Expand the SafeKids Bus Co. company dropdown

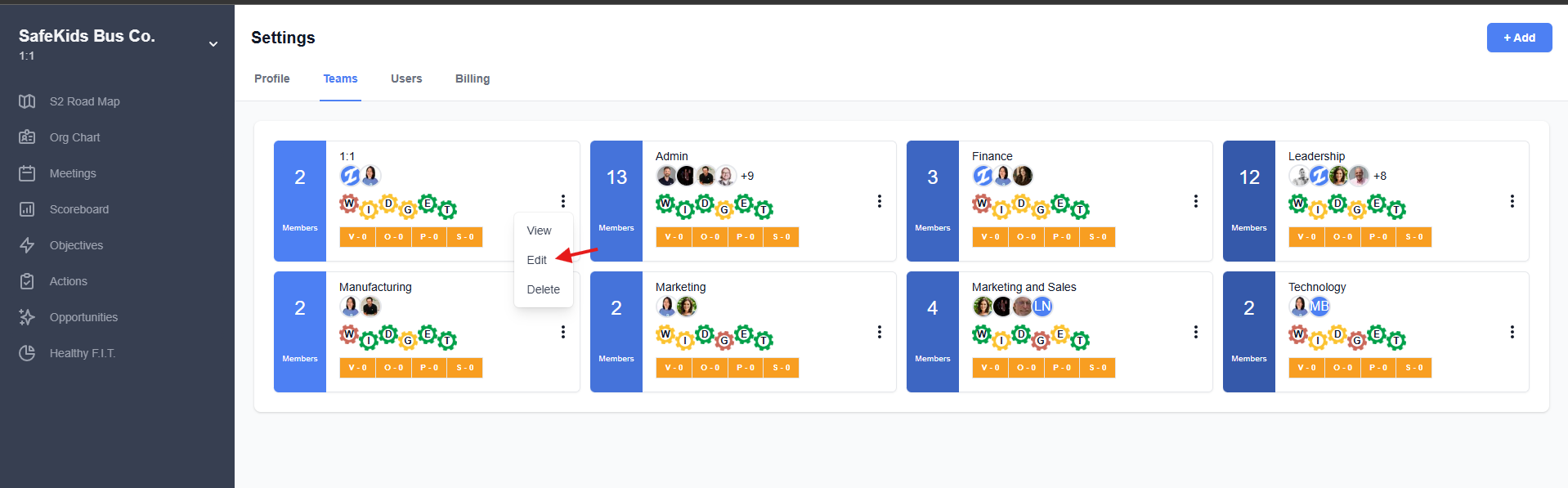(x=213, y=44)
